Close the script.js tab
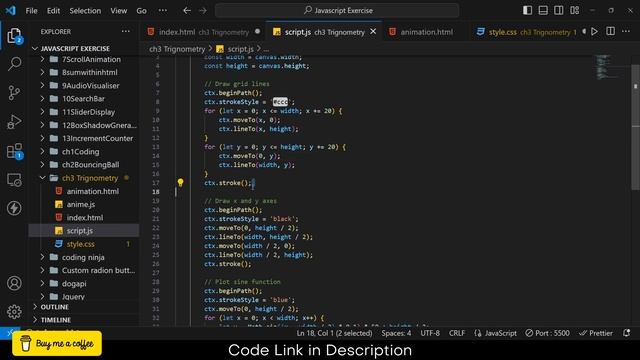This screenshot has width=640, height=360. [x=373, y=31]
